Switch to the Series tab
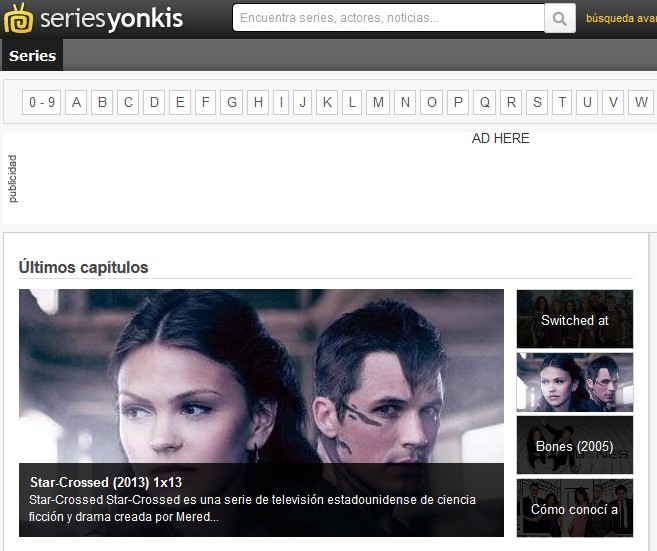Screen dimensions: 657x551 click(x=32, y=56)
